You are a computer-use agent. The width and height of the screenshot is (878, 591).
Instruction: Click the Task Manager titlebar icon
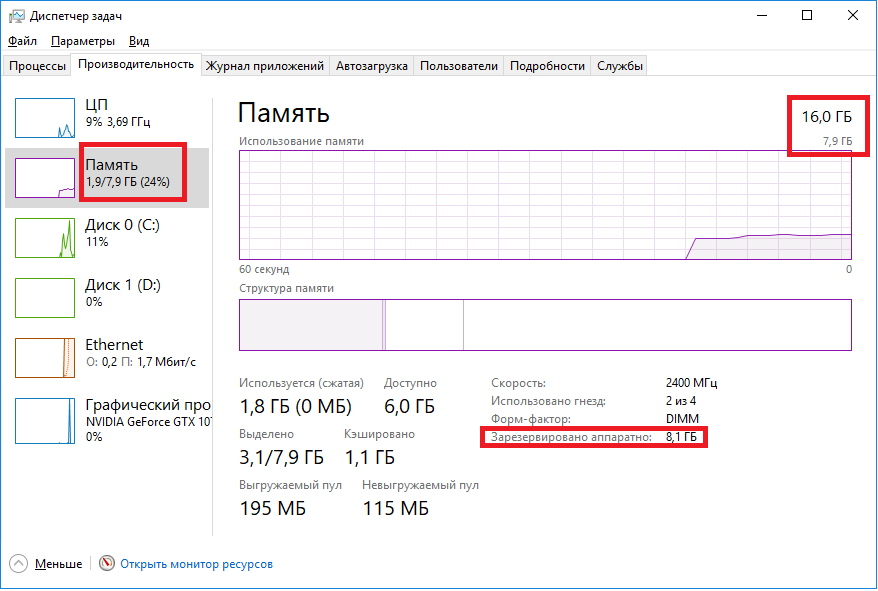coord(13,15)
